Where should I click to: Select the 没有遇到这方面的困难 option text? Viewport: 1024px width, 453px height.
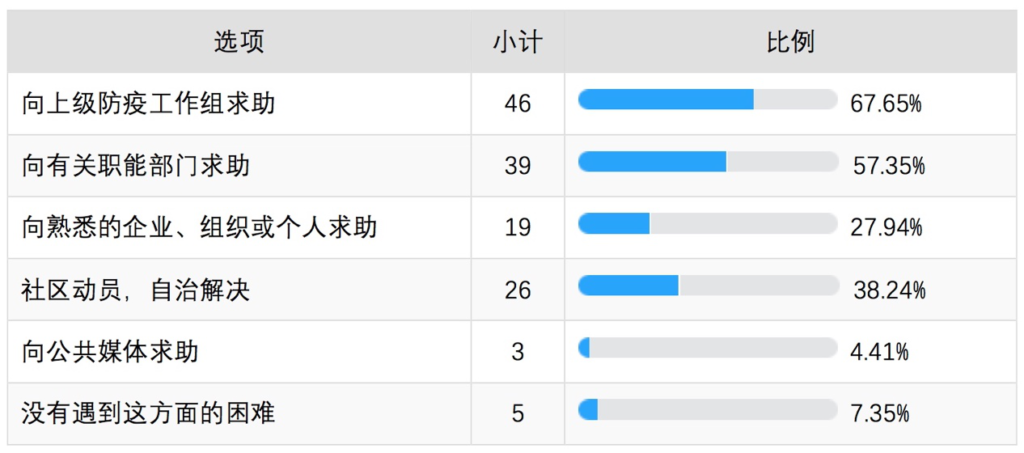[148, 414]
